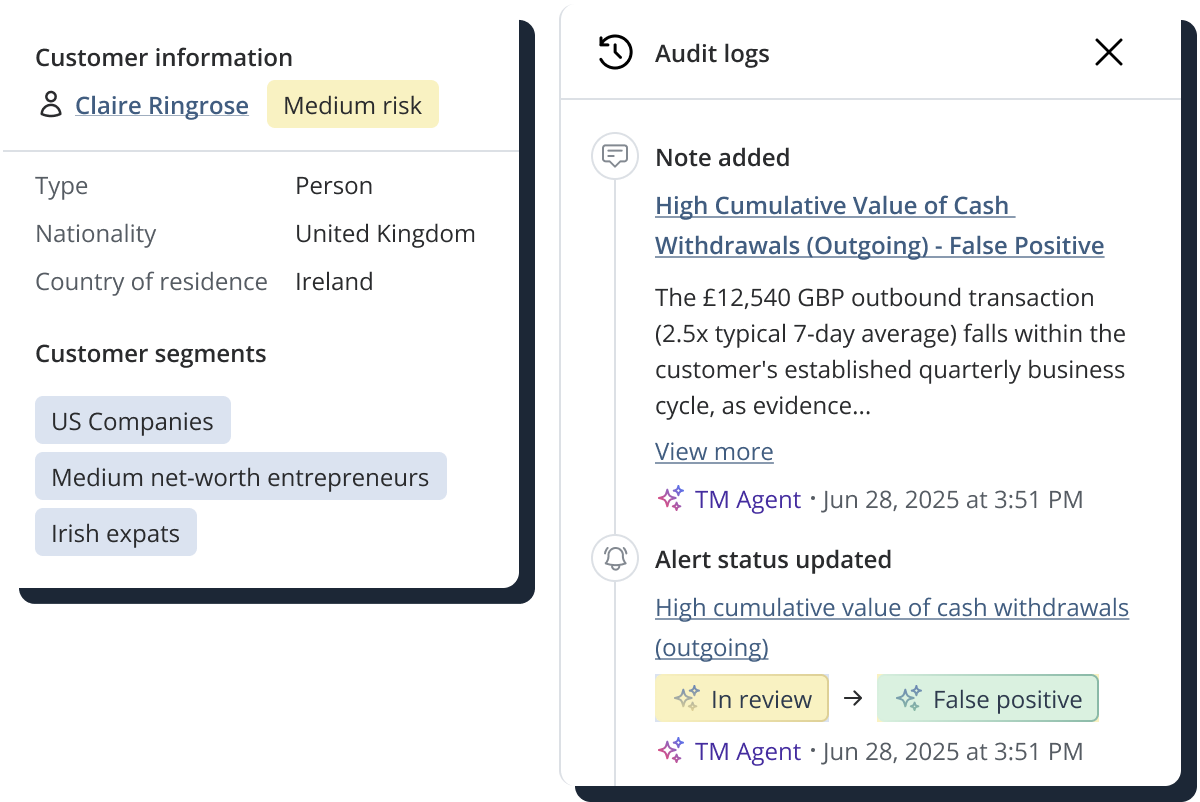Select Medium net-worth entrepreneurs segment tag

click(x=240, y=477)
